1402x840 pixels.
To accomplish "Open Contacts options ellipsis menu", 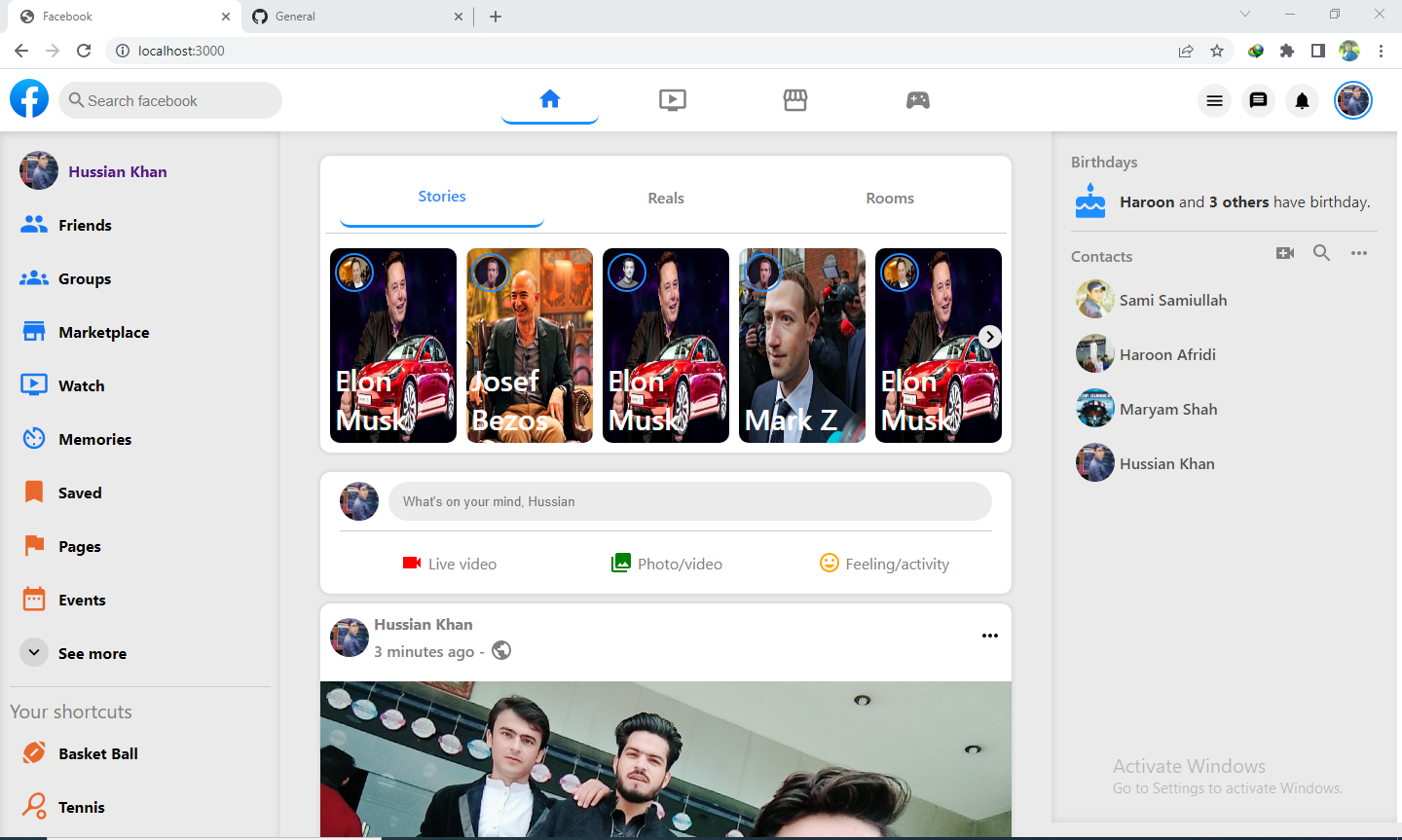I will tap(1359, 253).
